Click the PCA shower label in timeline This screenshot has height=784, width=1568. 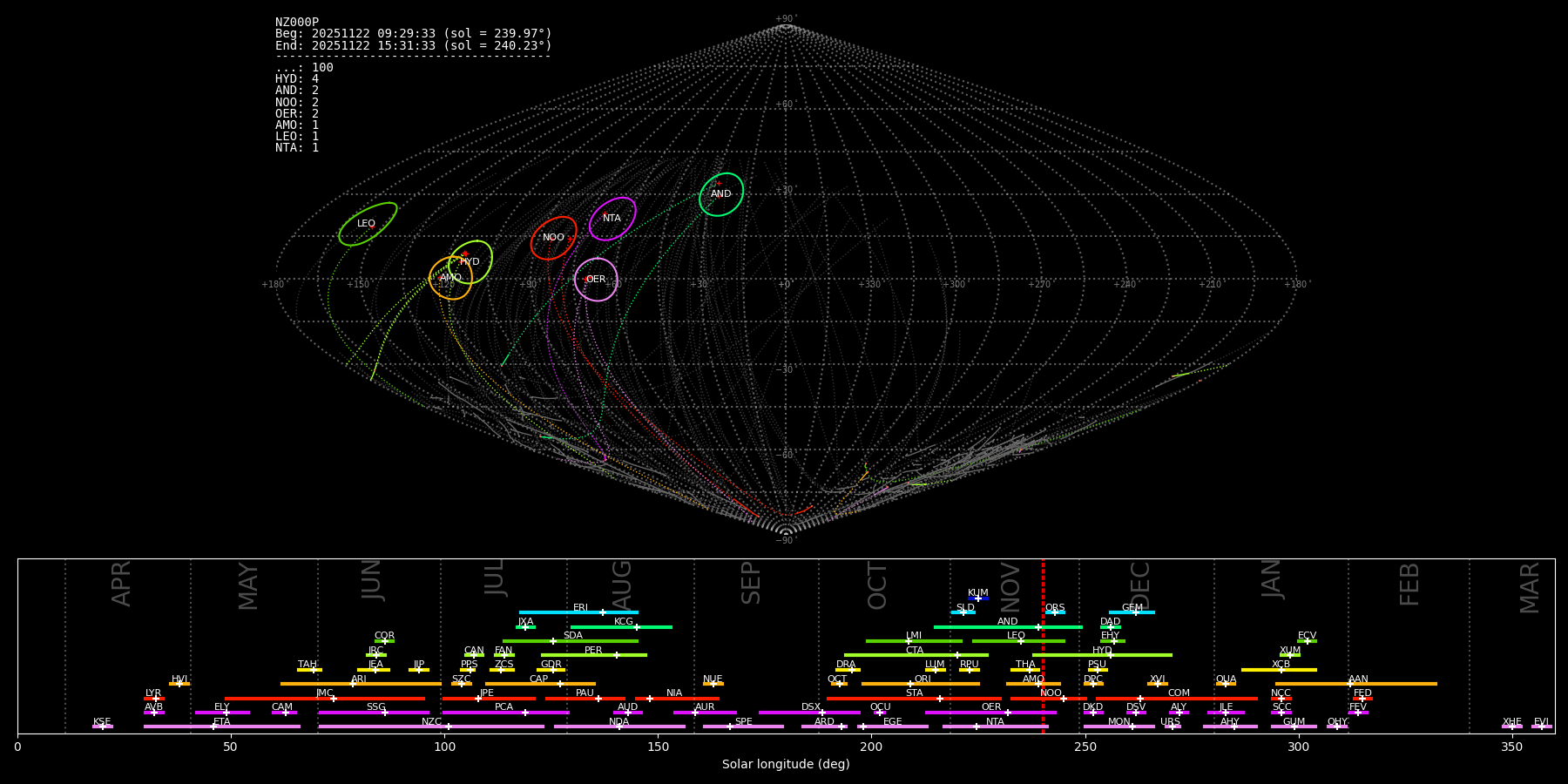tap(504, 706)
